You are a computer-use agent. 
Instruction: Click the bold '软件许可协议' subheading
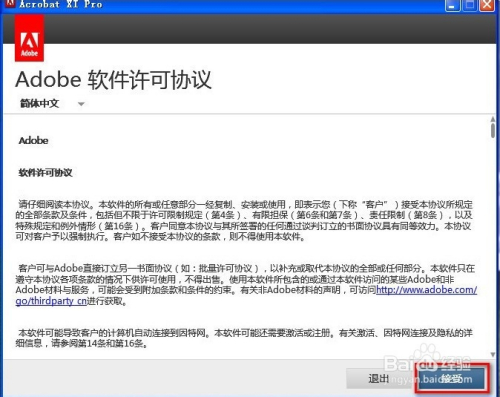click(45, 173)
